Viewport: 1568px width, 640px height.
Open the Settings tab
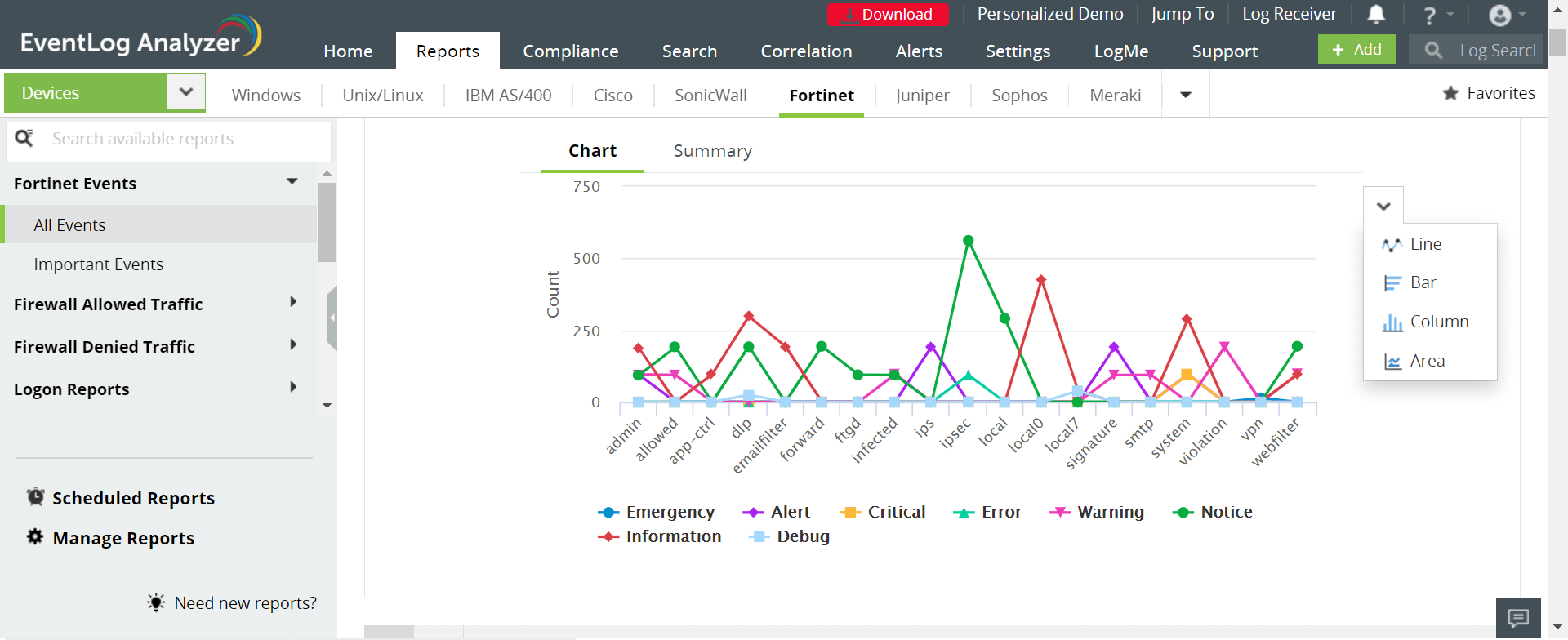click(x=1018, y=51)
